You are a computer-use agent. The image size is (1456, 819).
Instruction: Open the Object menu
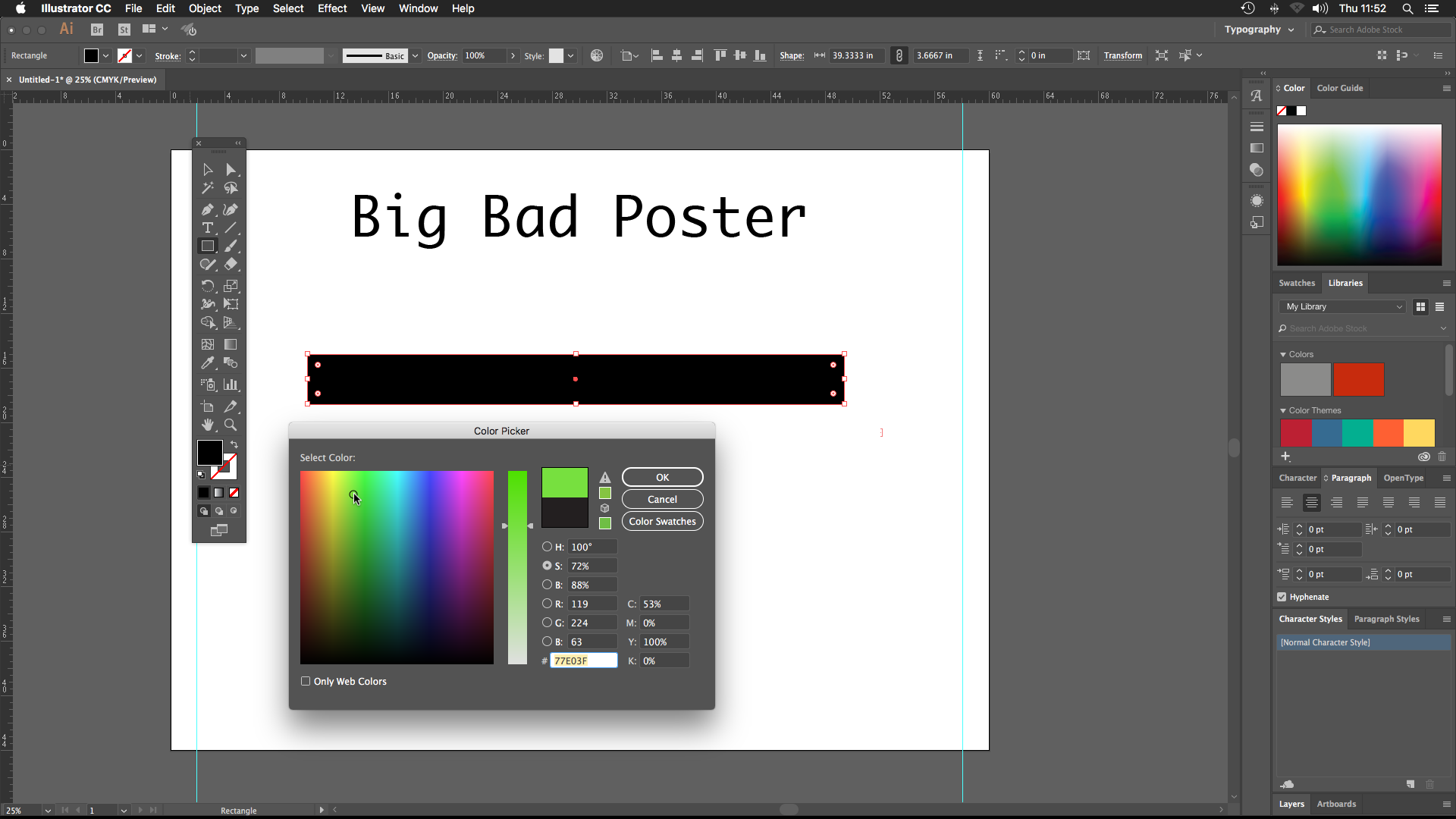click(205, 8)
